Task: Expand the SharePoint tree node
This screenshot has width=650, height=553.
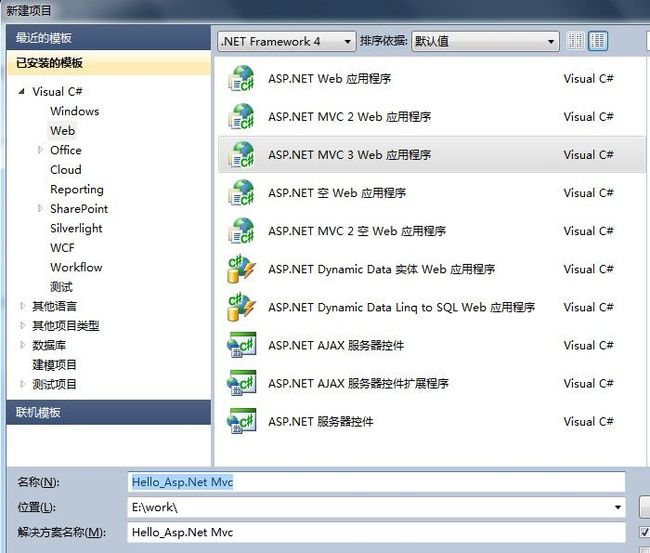Action: (40, 209)
